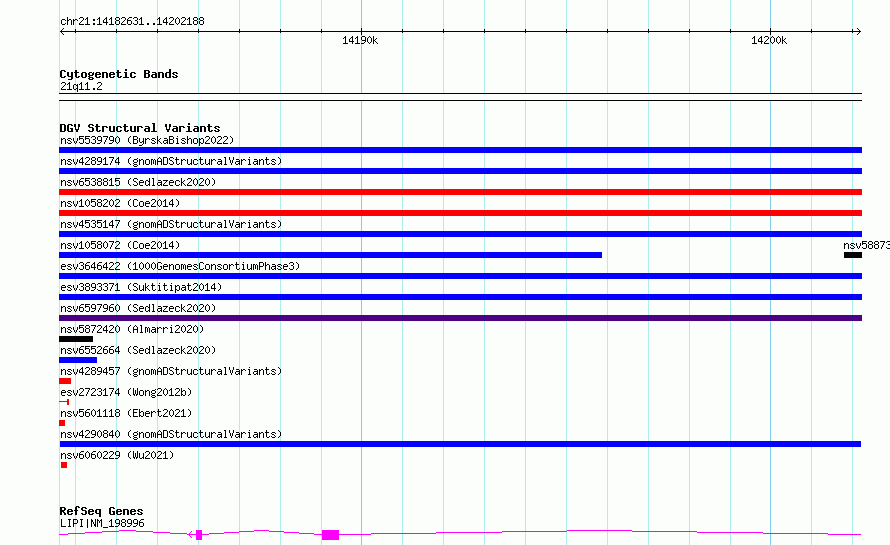Select the shorter blue bar for nsv1058072
890x545 pixels.
coord(330,255)
